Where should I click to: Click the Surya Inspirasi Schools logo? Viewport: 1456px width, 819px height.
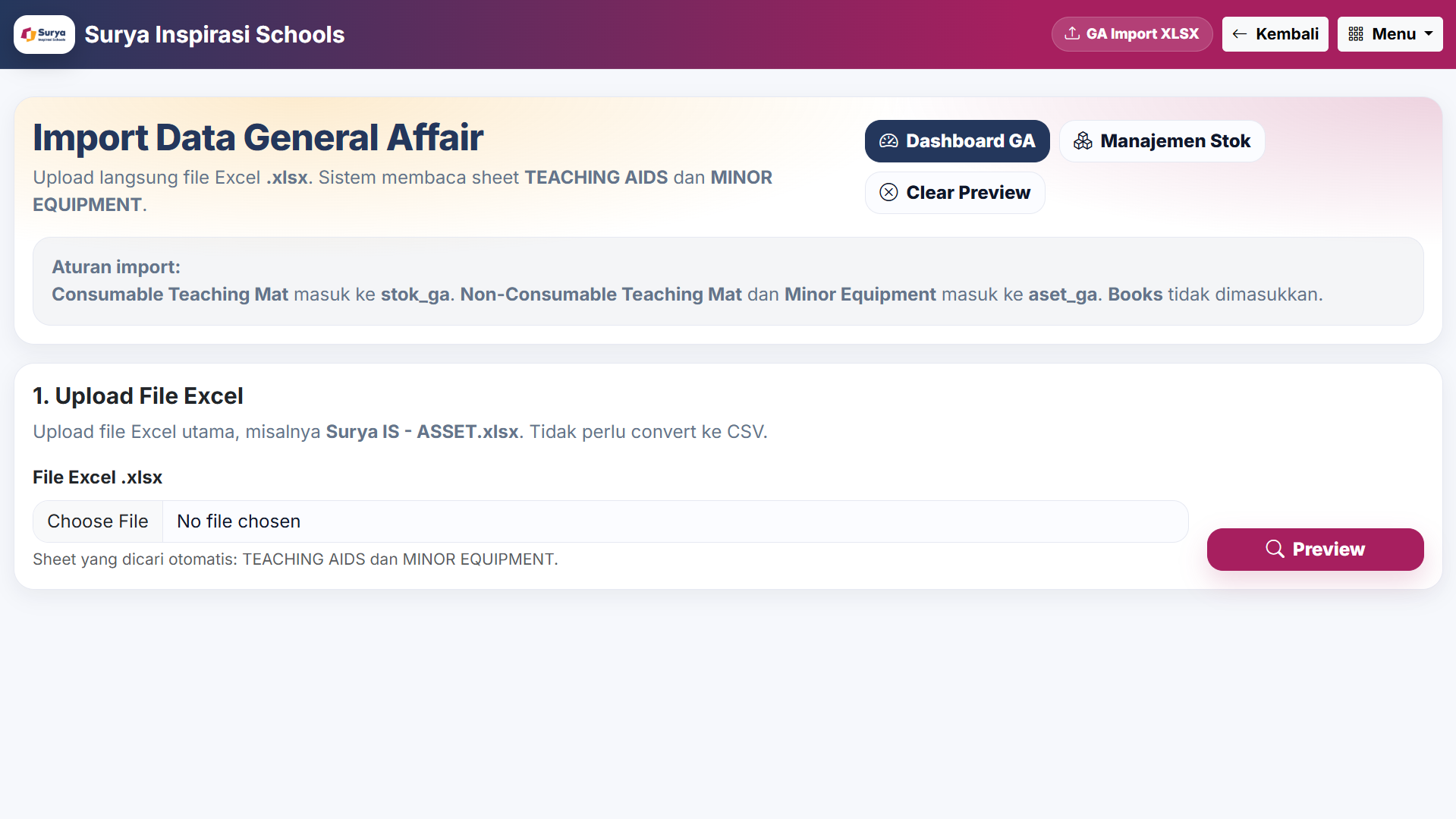coord(44,34)
